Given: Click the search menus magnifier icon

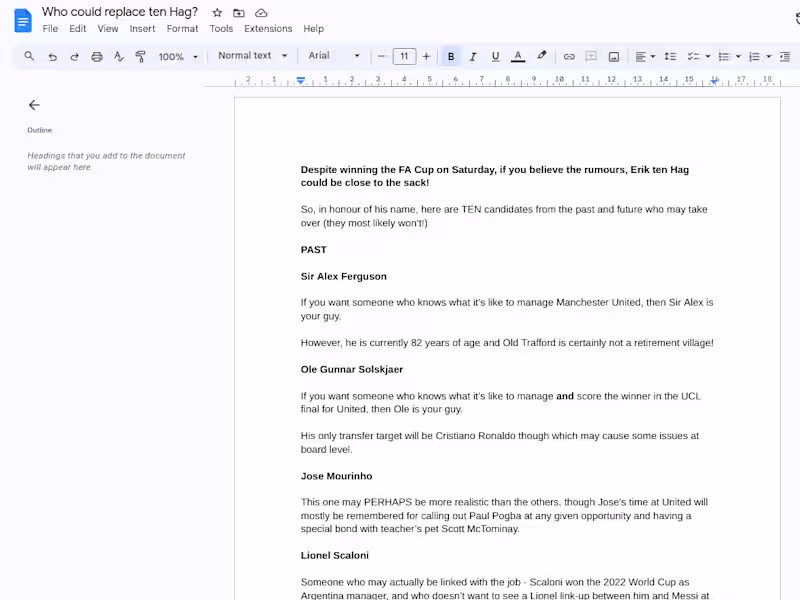Looking at the screenshot, I should (29, 56).
